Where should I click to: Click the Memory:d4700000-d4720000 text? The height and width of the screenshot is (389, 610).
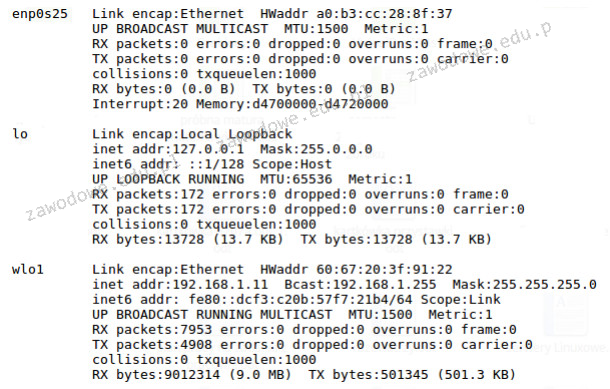click(292, 104)
